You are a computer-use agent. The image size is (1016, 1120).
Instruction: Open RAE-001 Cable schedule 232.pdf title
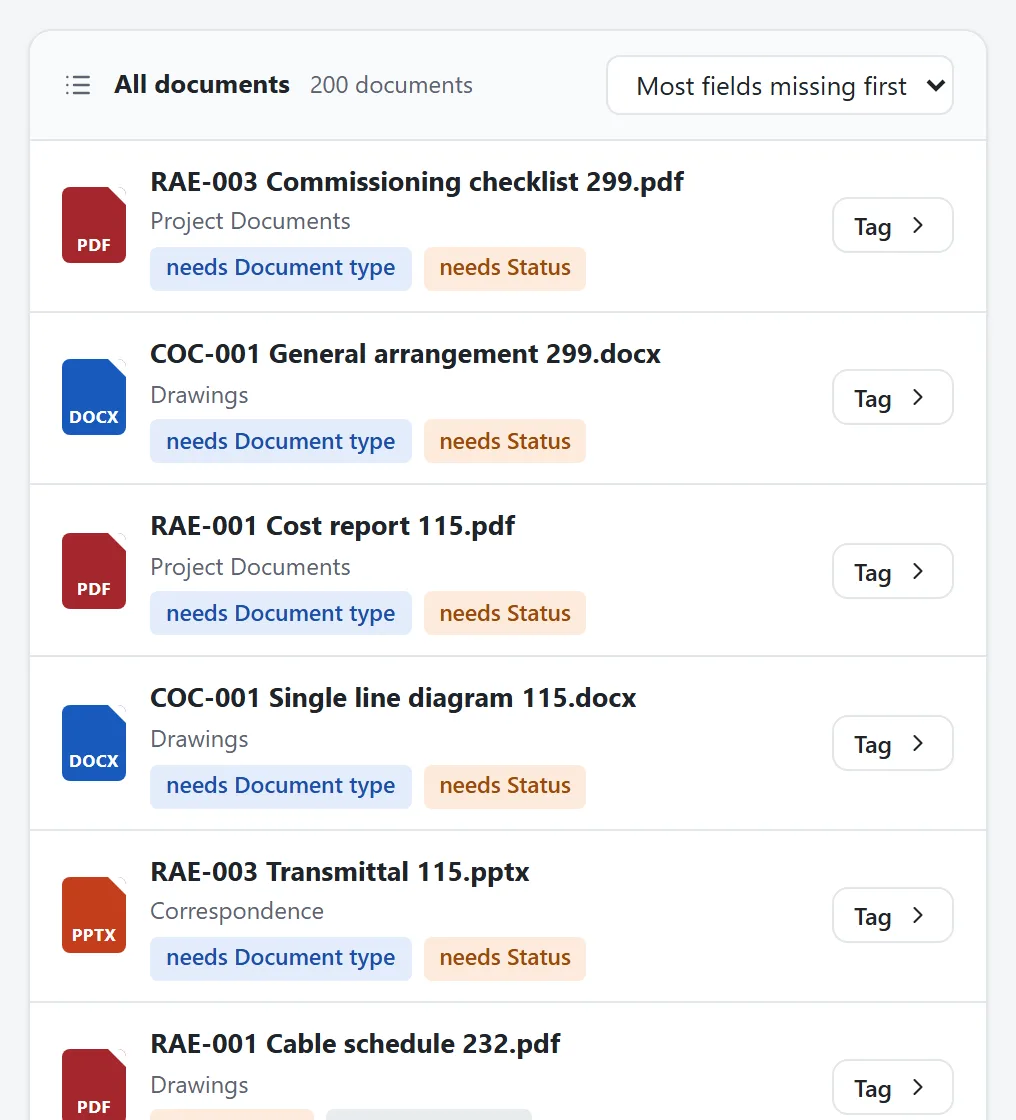click(355, 1044)
